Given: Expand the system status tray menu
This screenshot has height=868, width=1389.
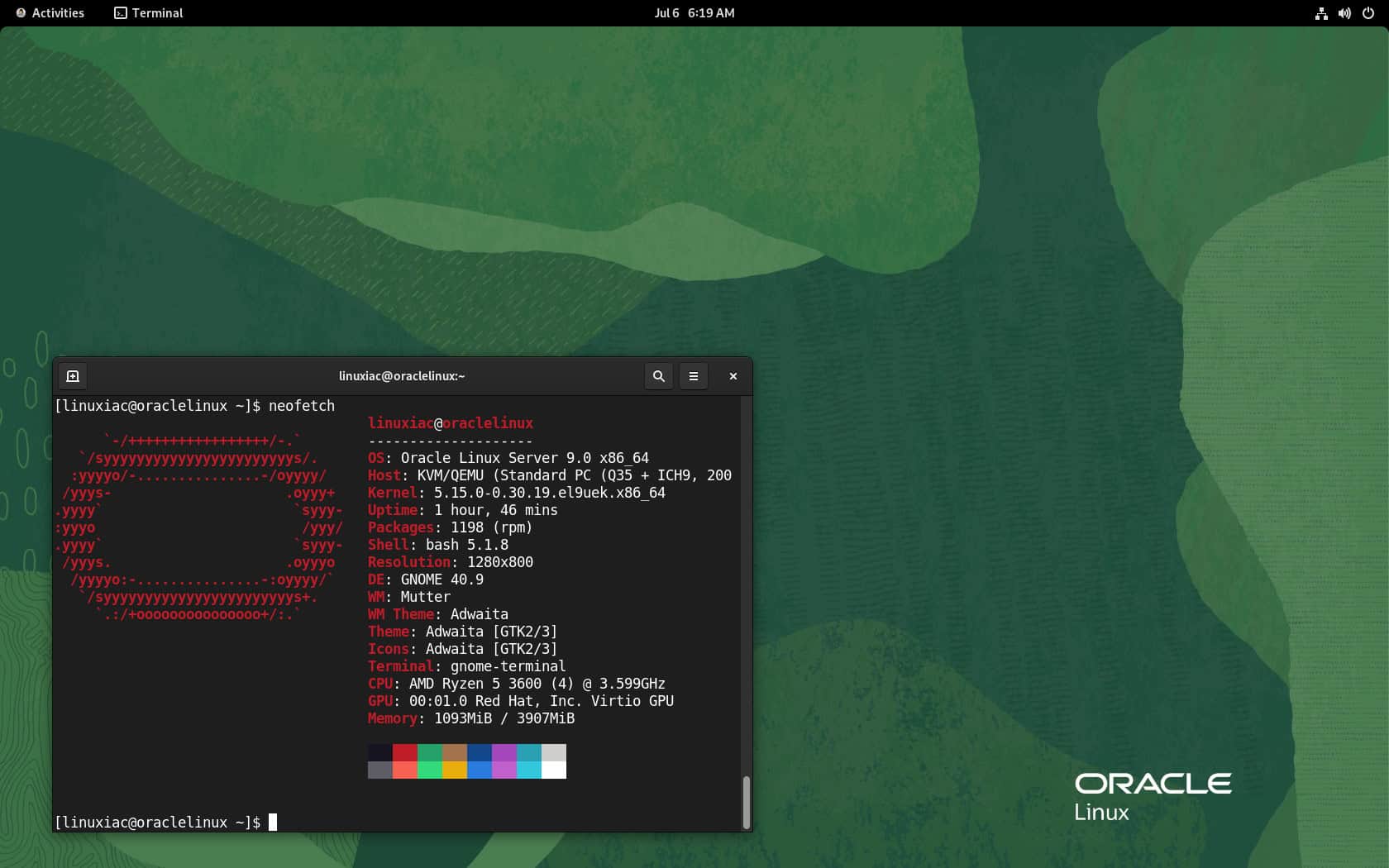Looking at the screenshot, I should tap(1344, 13).
